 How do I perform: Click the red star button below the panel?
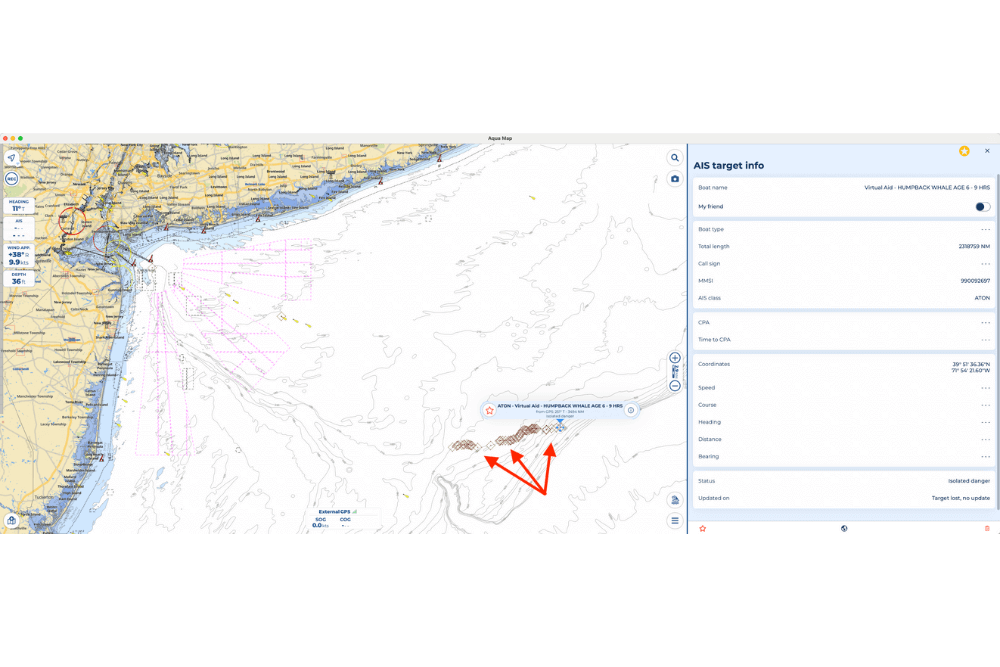tap(702, 528)
